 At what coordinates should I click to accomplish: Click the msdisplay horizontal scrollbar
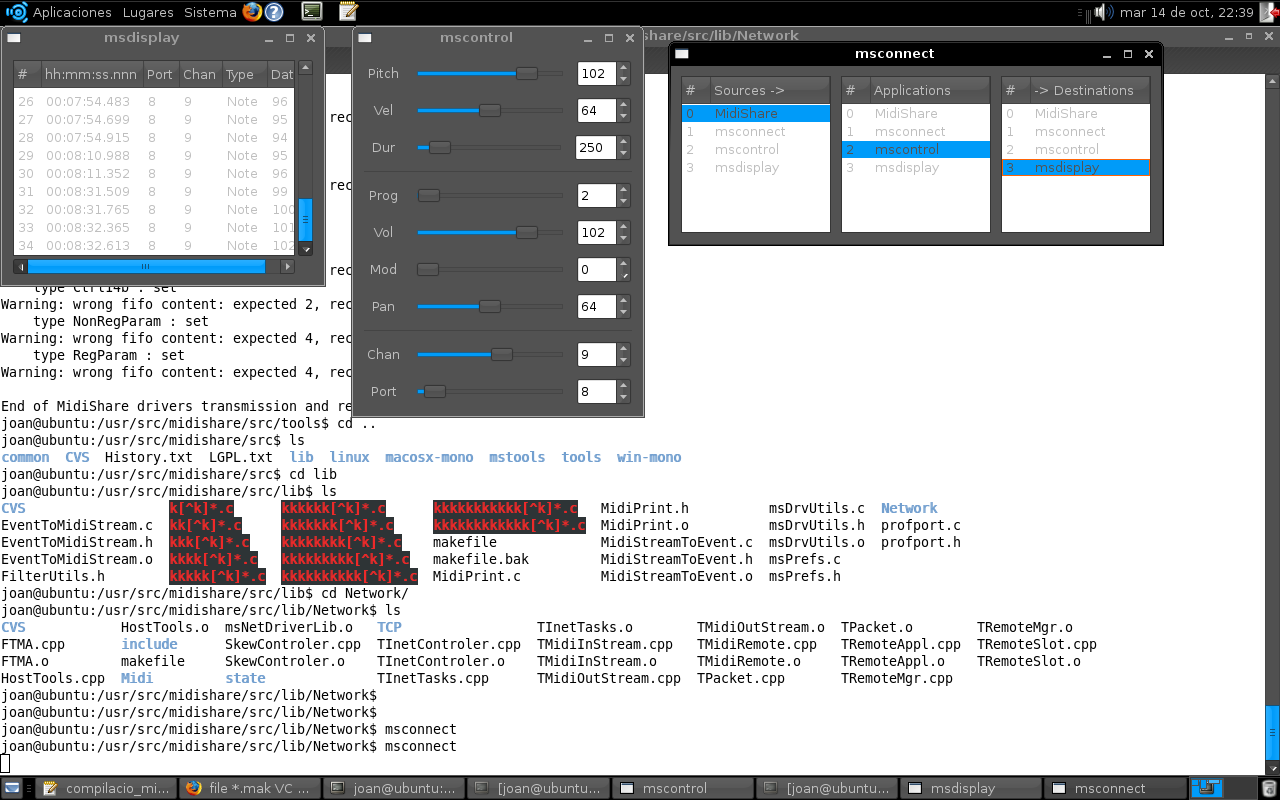point(146,266)
